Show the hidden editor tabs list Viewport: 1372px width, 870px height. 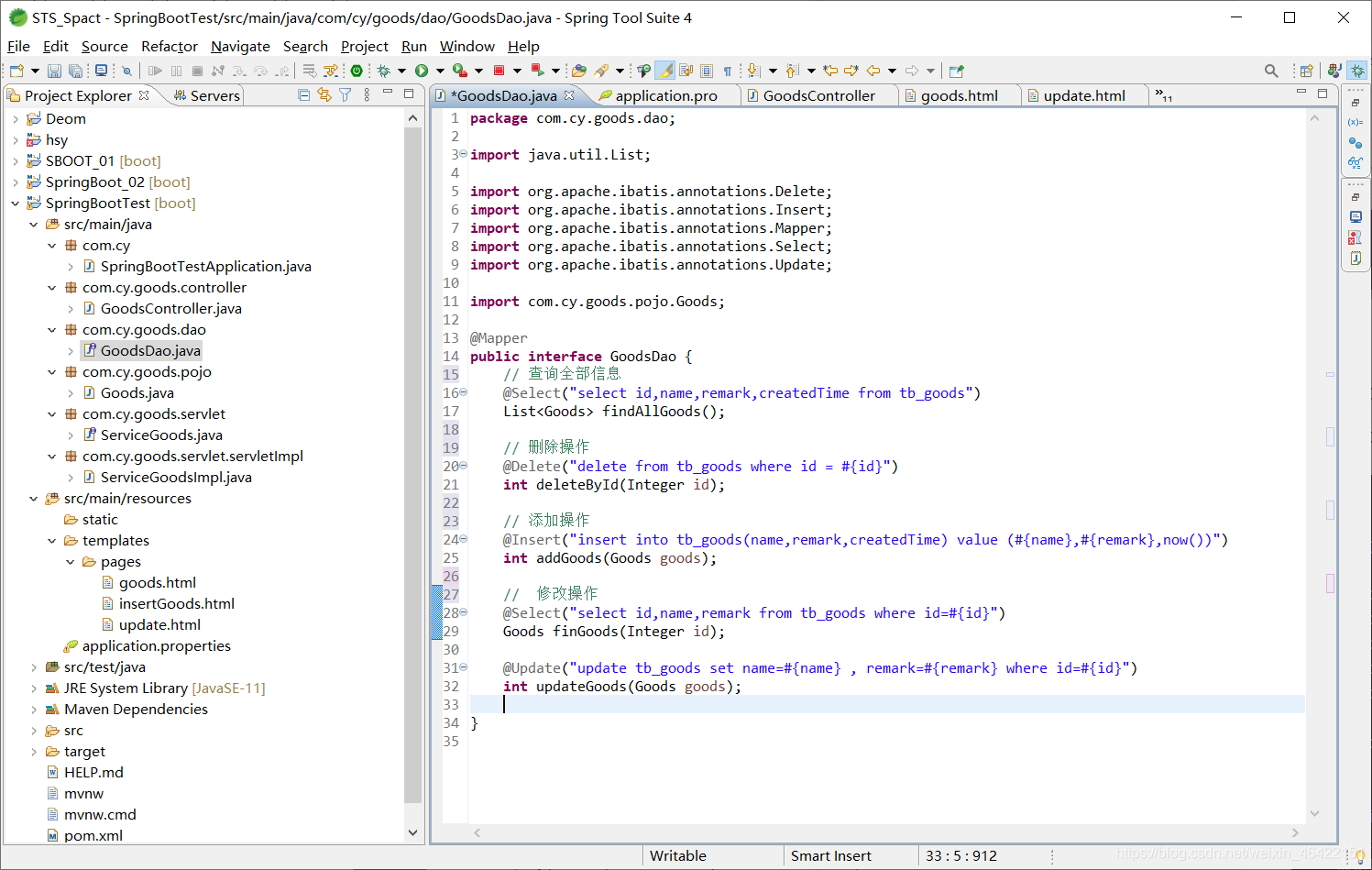click(x=1164, y=94)
